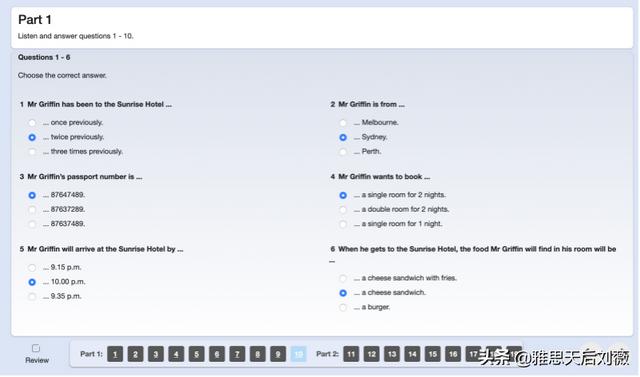Image resolution: width=640 pixels, height=377 pixels.
Task: Go to question 7 button
Action: [237, 354]
